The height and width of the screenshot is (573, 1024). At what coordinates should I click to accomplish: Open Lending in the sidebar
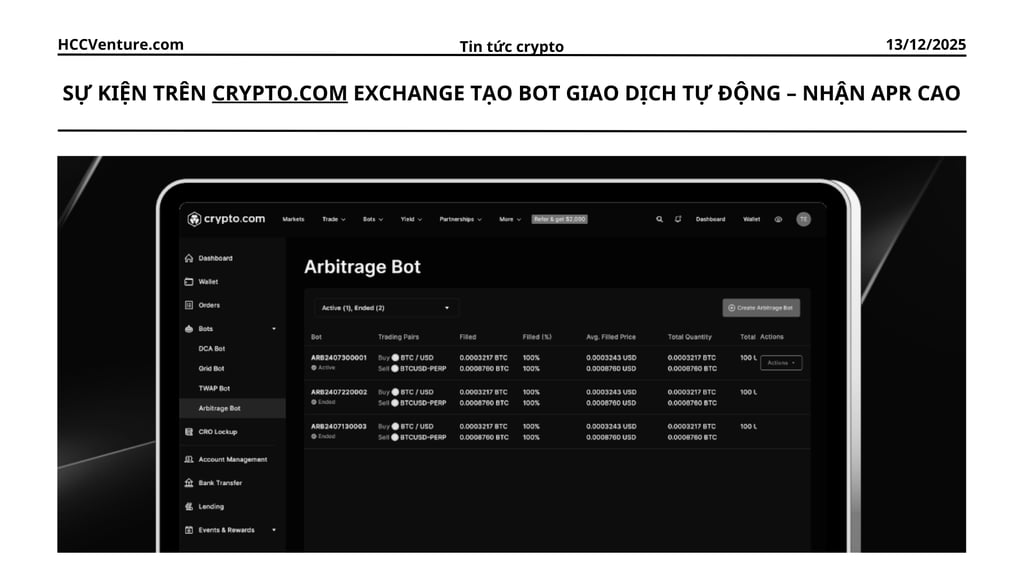(211, 506)
